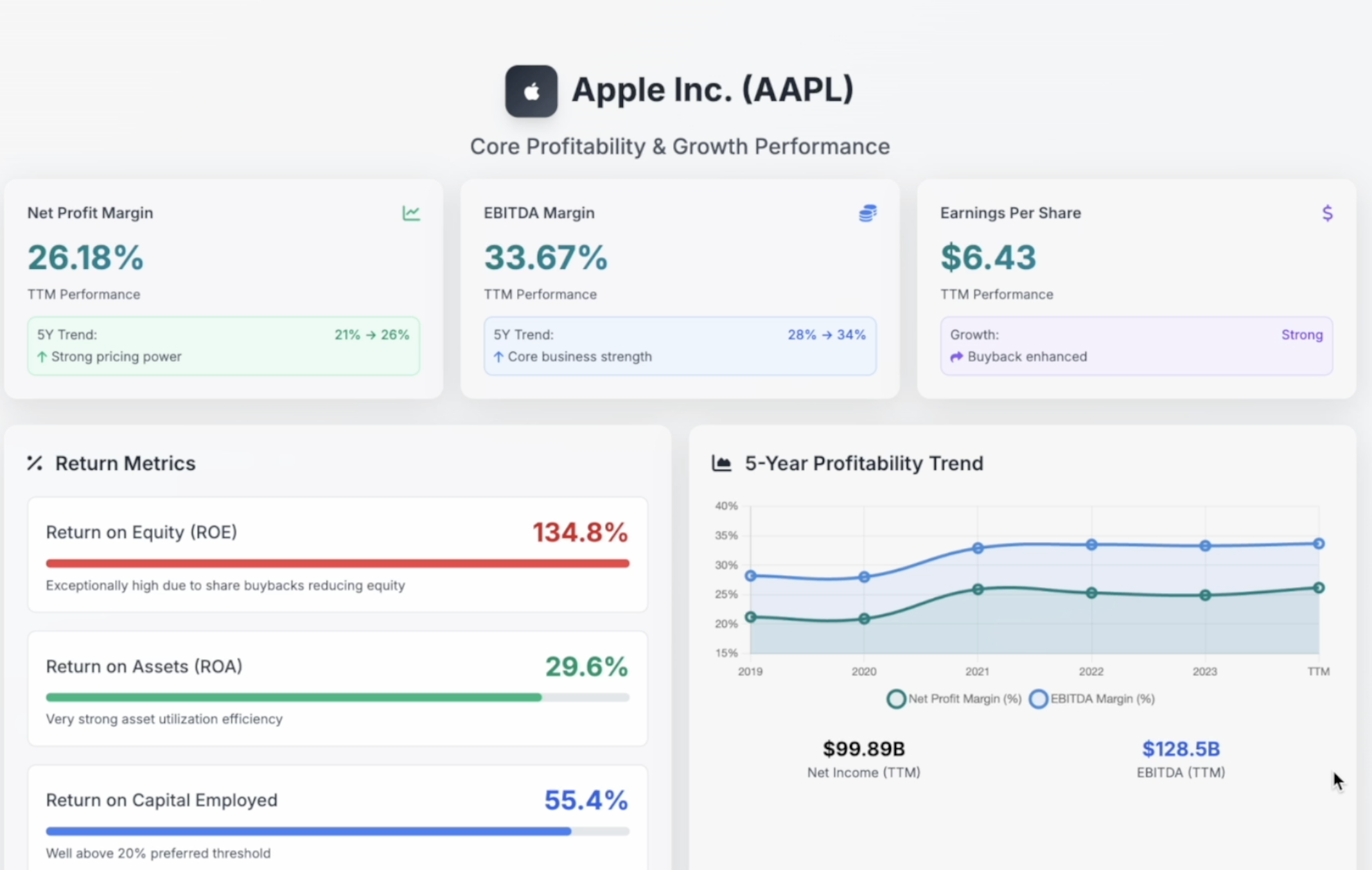
Task: Click the up-arrow icon next to Strong pricing power
Action: pyautogui.click(x=42, y=357)
